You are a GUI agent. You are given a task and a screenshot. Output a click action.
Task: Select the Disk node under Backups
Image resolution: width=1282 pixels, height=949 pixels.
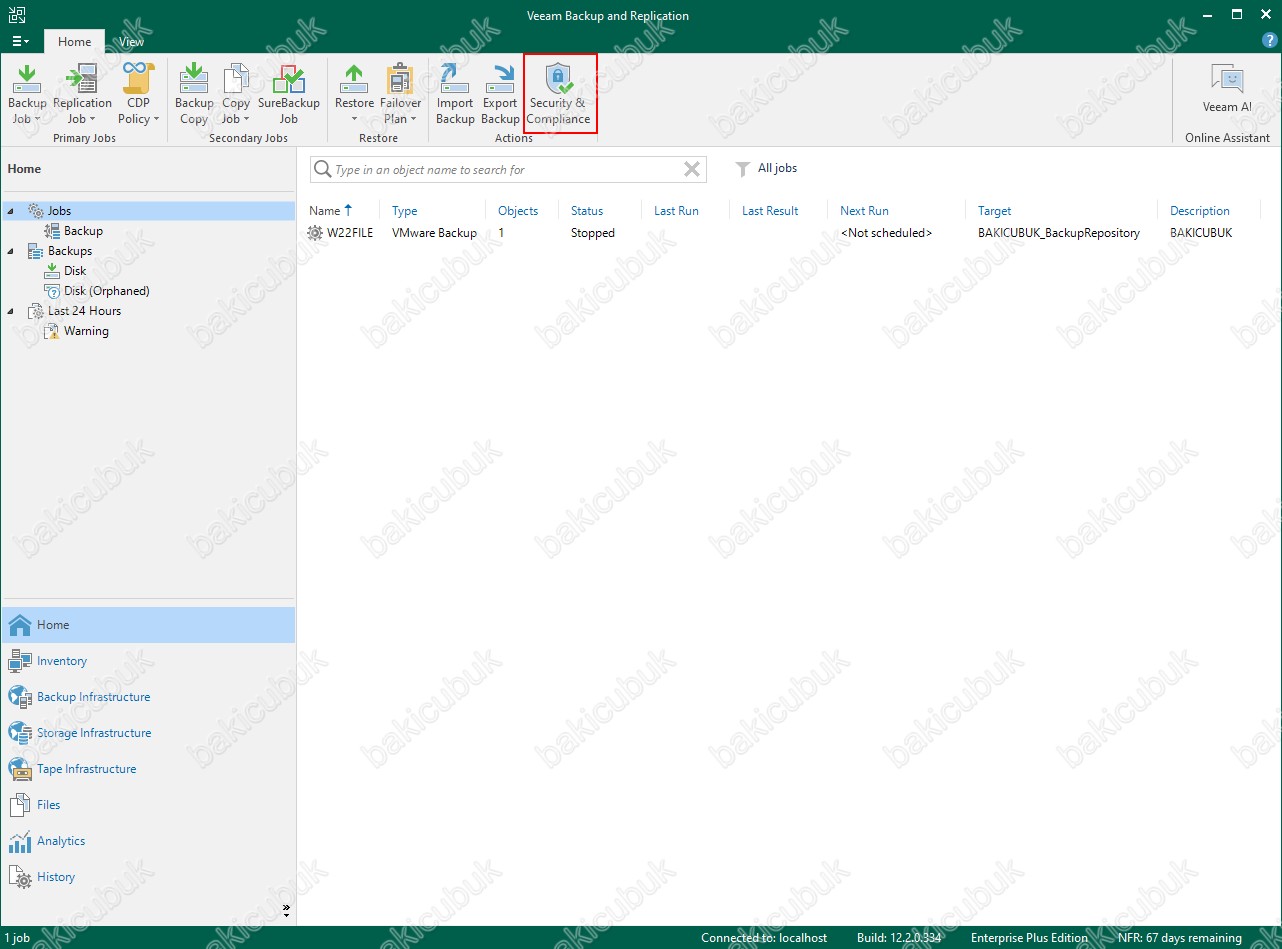point(75,271)
